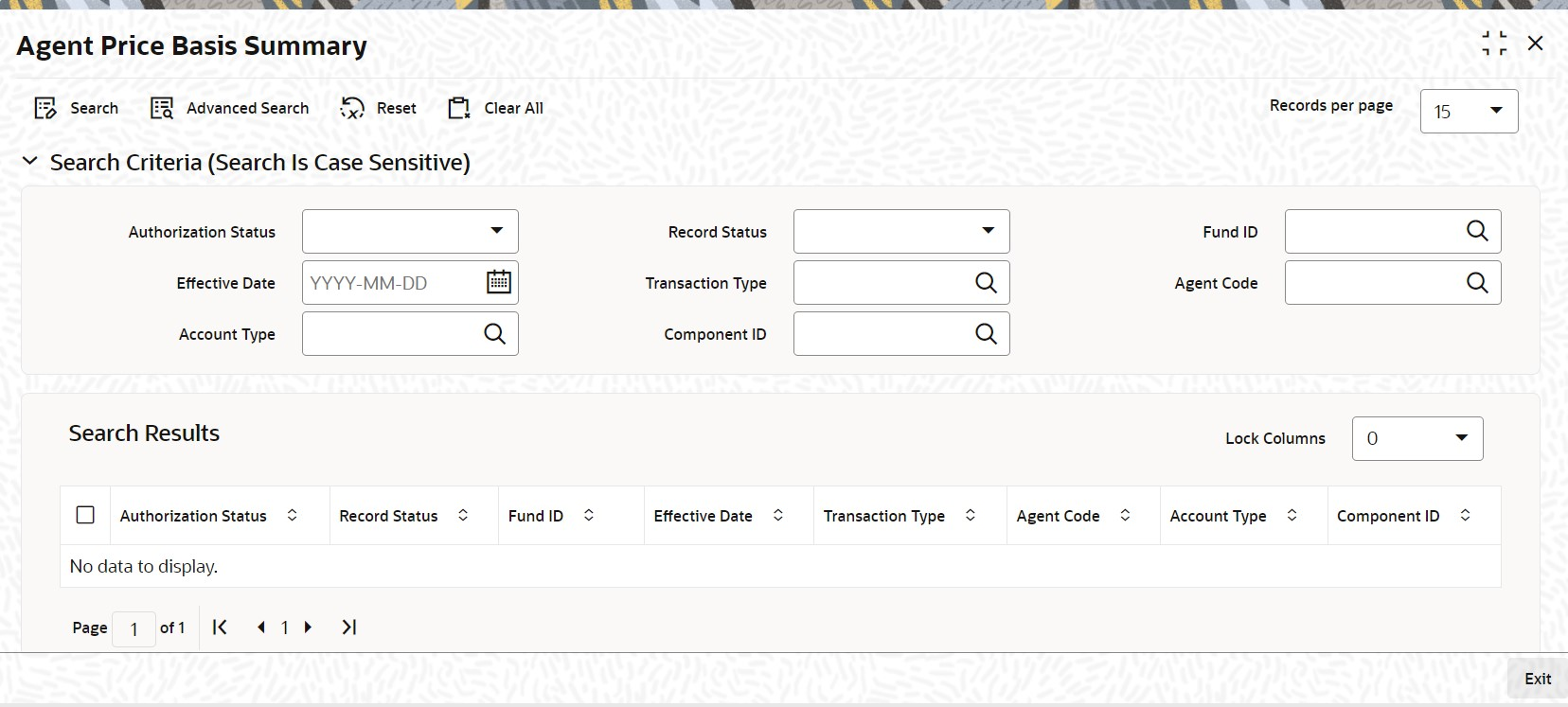The image size is (1568, 707).
Task: Go to the previous results page
Action: pyautogui.click(x=261, y=627)
